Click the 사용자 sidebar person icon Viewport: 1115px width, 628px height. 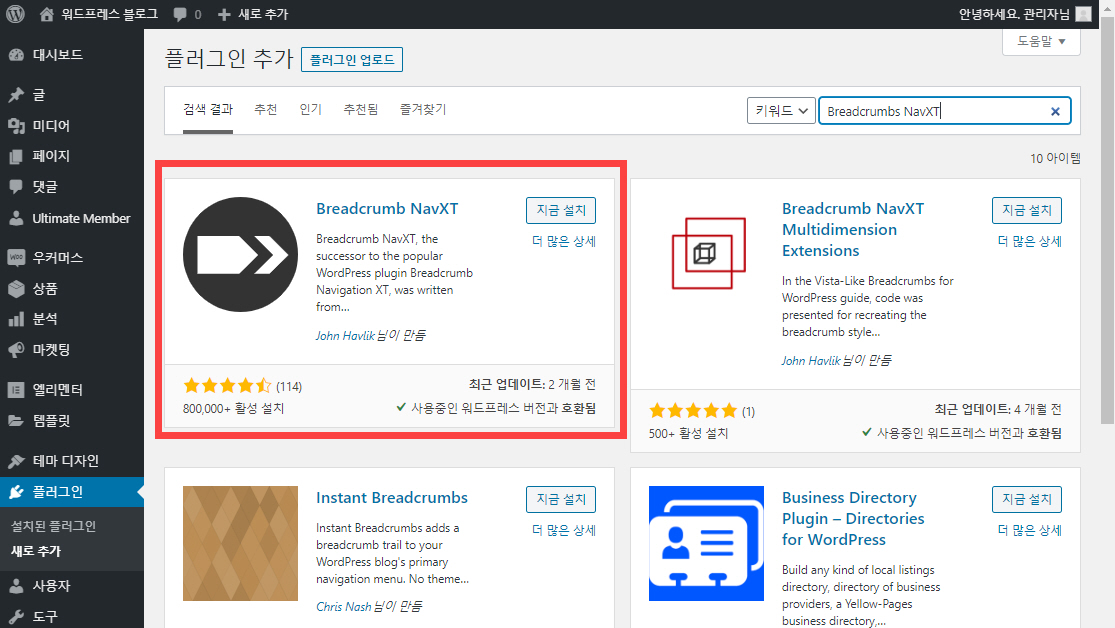click(x=16, y=586)
